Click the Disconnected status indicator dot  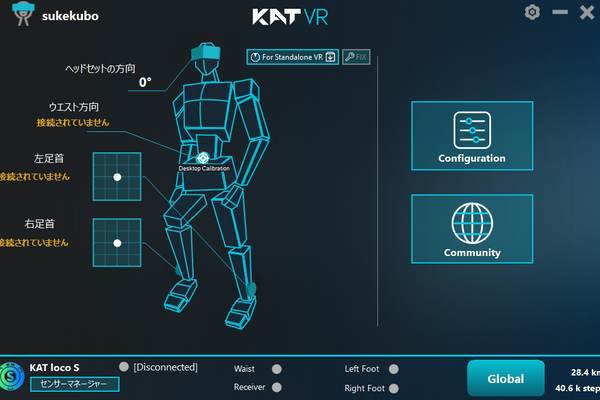click(124, 367)
